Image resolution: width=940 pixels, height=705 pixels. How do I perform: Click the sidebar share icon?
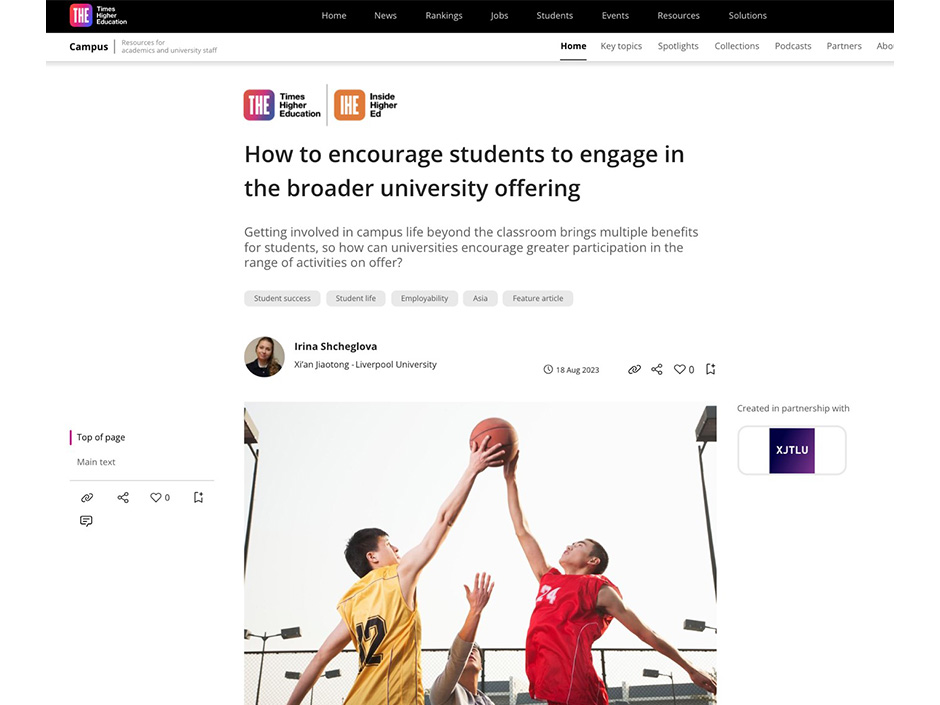pyautogui.click(x=123, y=498)
